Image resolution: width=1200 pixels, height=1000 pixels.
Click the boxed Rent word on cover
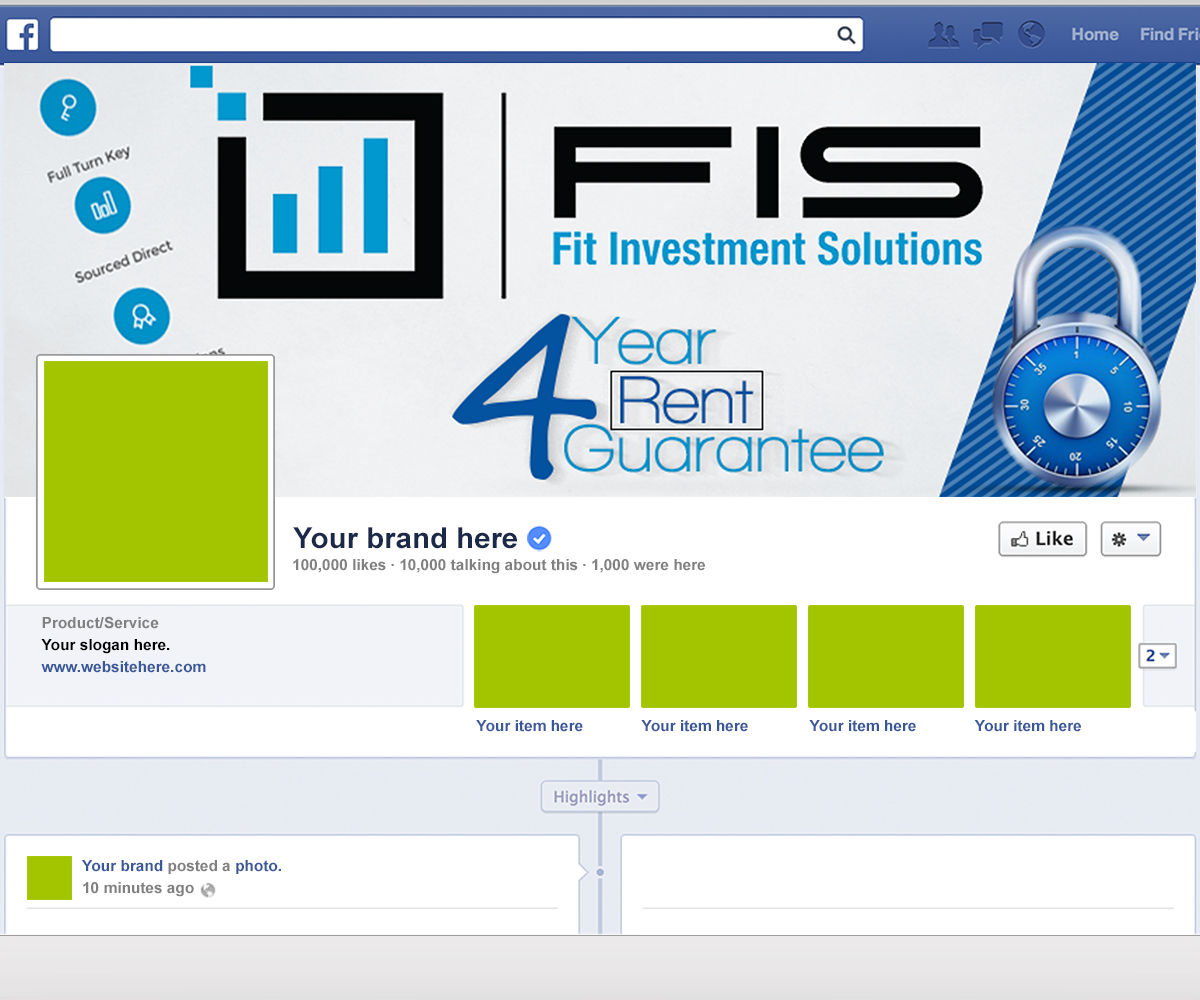point(687,400)
